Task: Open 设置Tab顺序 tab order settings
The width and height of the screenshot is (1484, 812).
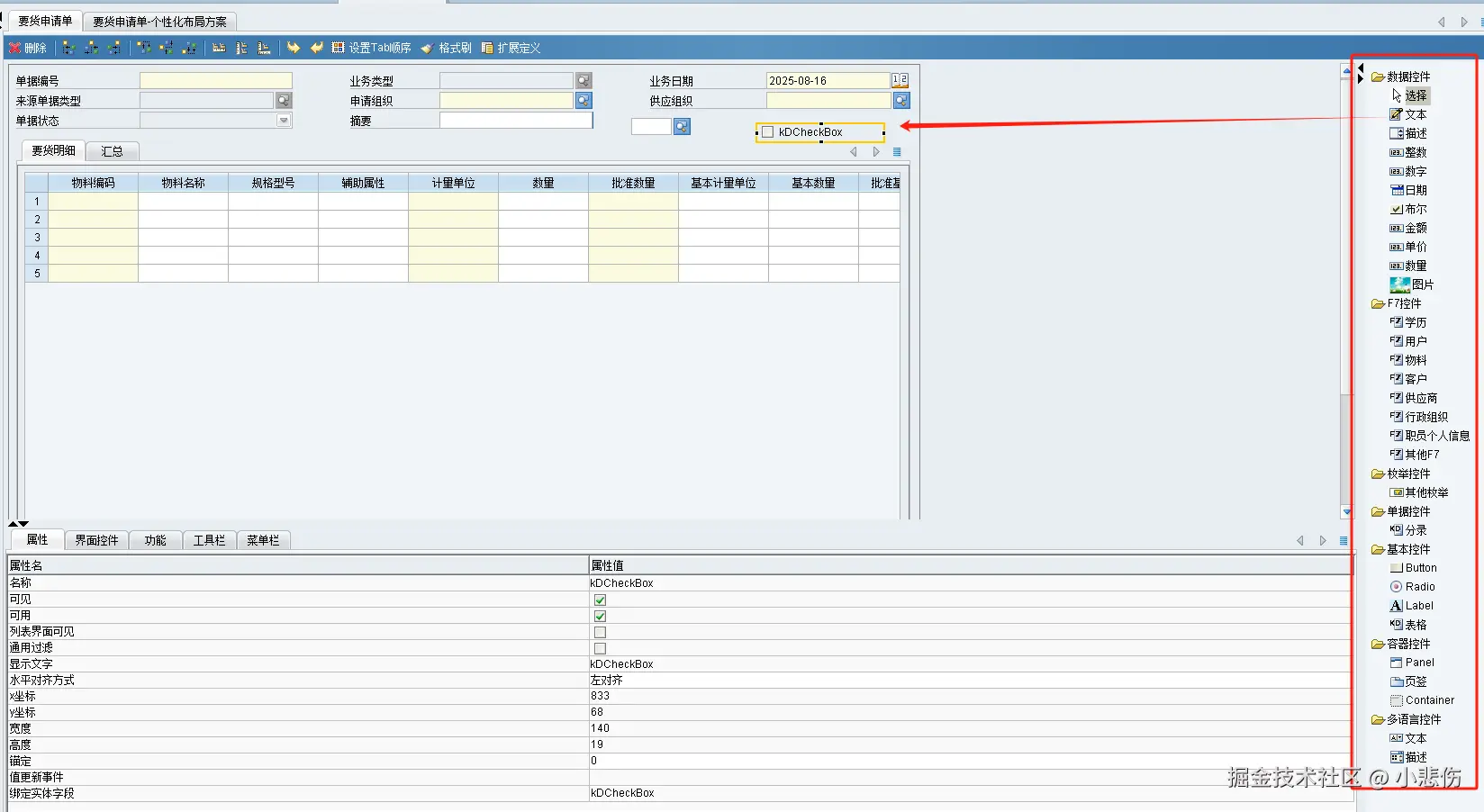Action: (372, 48)
